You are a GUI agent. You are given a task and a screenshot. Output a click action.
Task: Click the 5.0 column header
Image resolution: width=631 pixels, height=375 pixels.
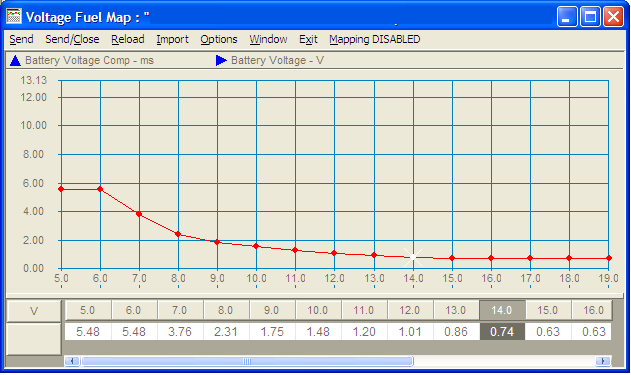click(x=88, y=310)
